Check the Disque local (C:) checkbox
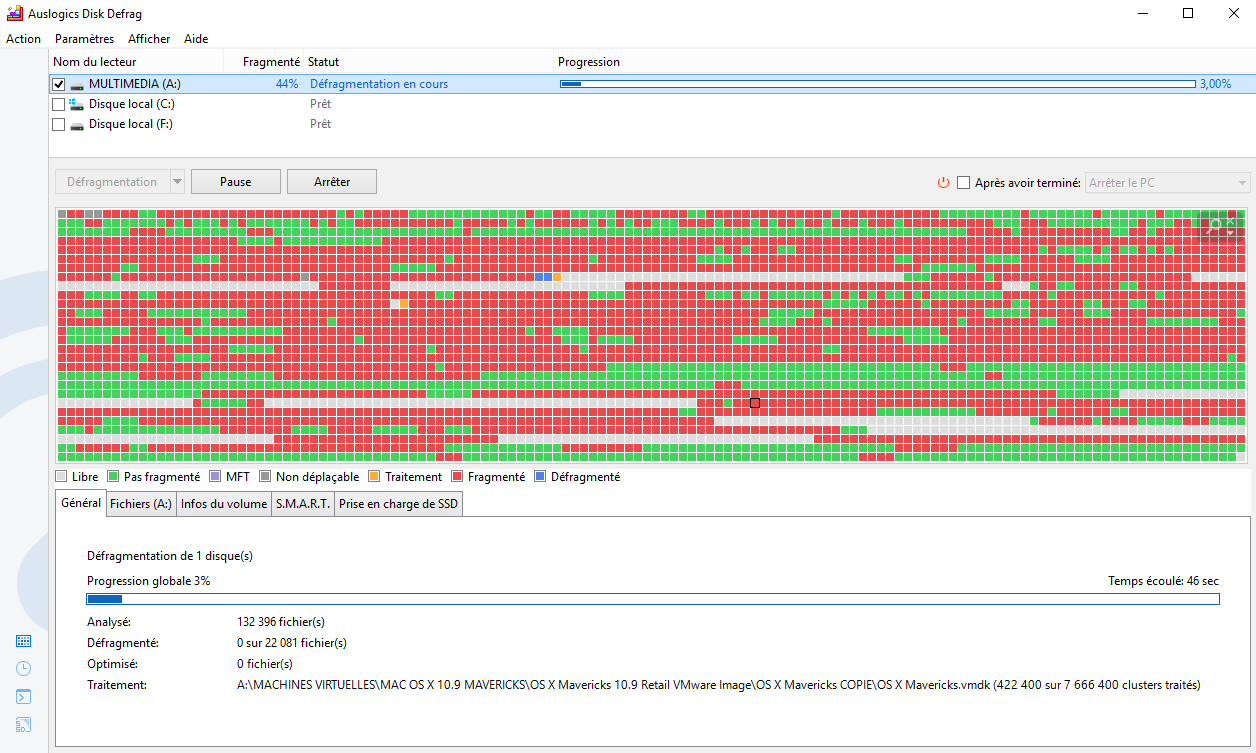This screenshot has width=1256, height=753. [58, 104]
